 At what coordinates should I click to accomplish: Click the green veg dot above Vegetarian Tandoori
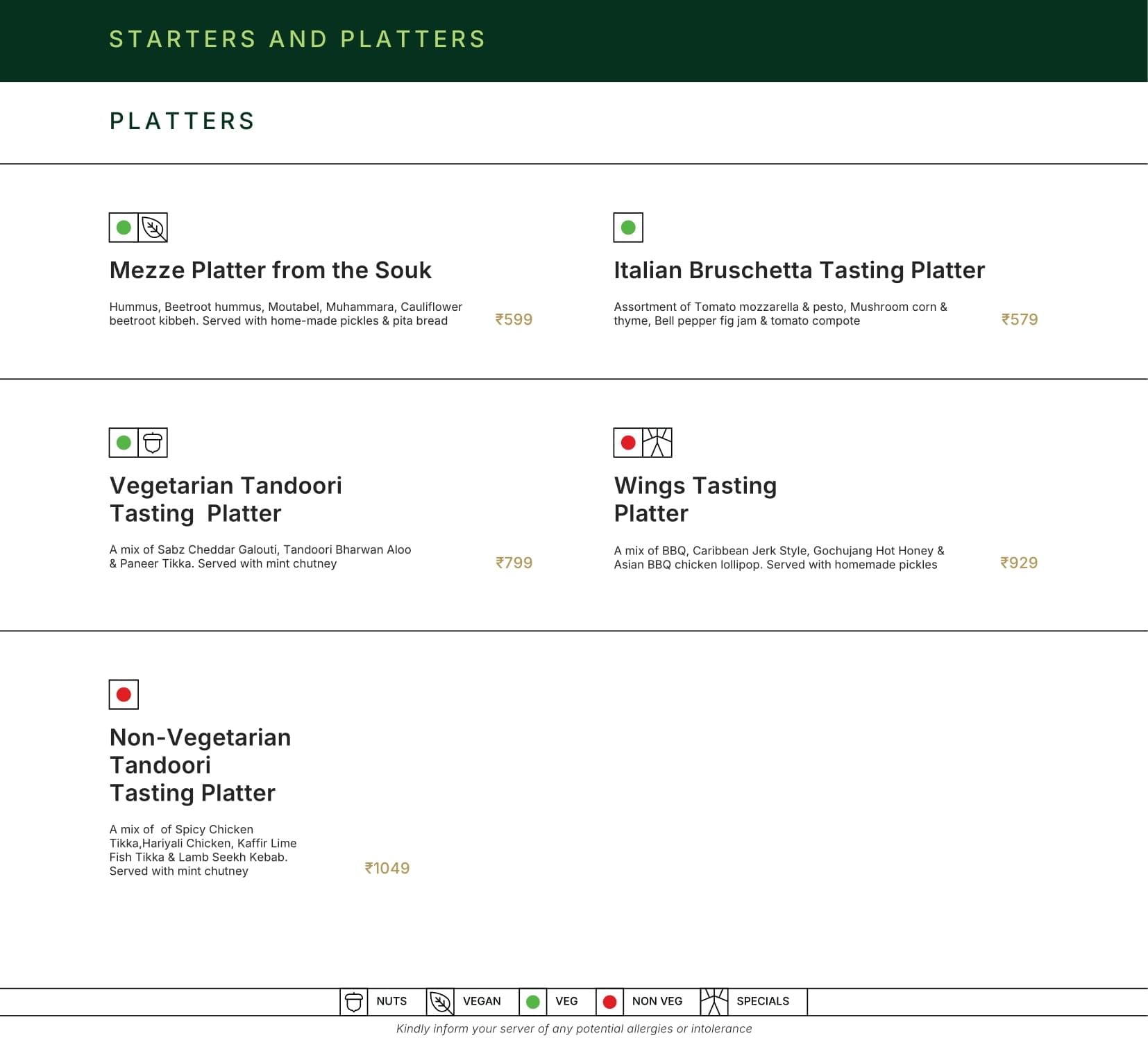coord(124,443)
